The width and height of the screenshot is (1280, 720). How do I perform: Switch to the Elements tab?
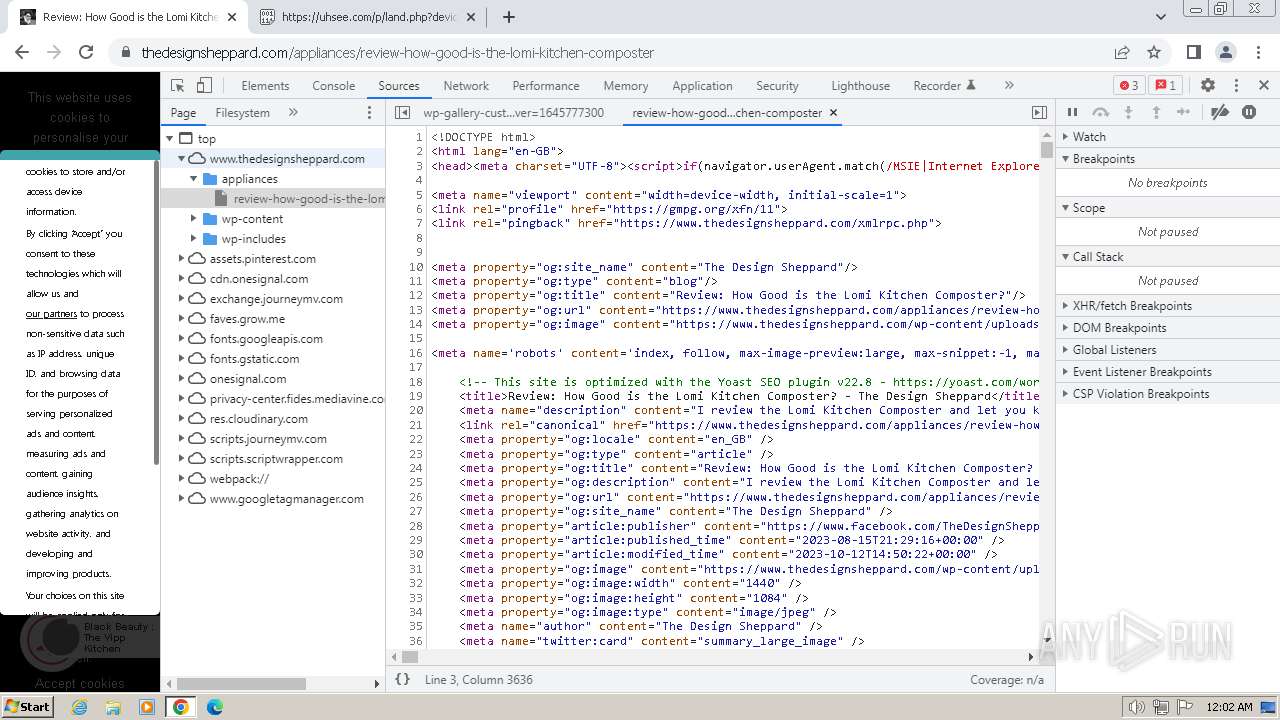[265, 86]
